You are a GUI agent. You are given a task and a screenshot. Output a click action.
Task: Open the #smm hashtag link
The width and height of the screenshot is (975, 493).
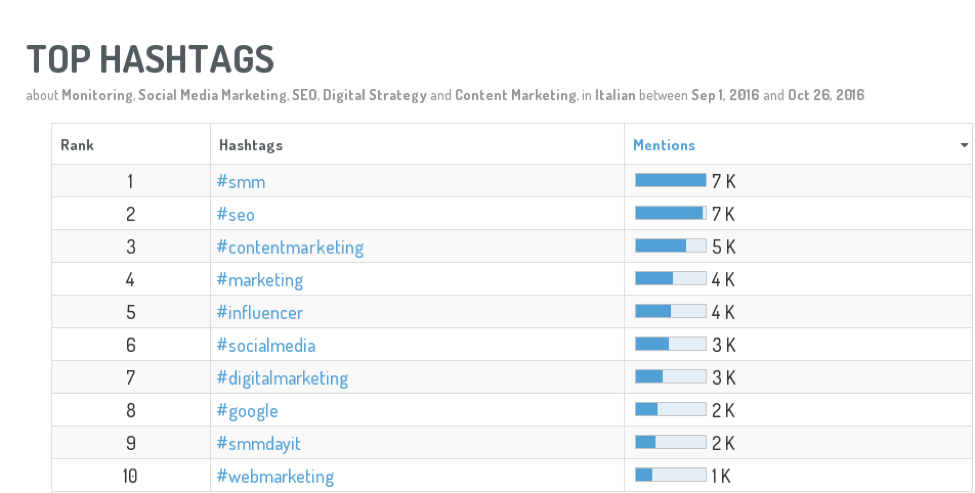(241, 182)
